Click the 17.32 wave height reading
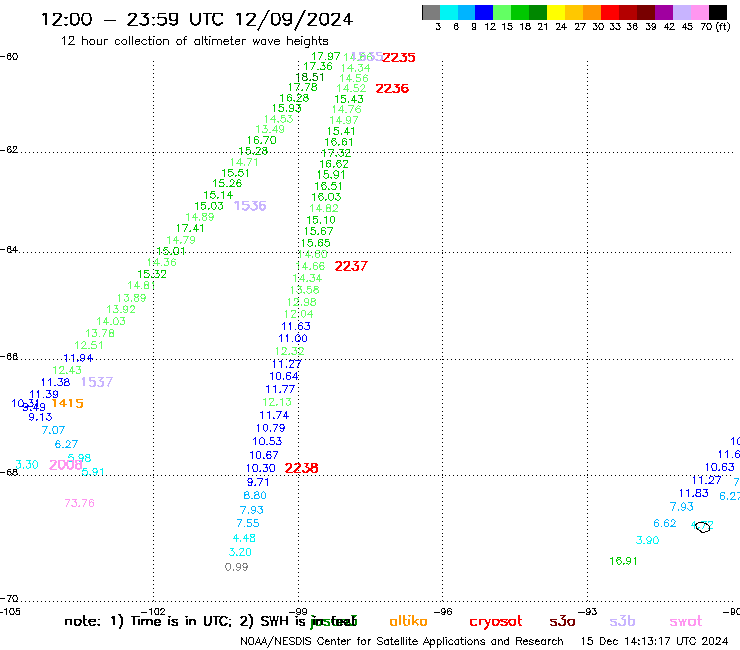 coord(336,153)
